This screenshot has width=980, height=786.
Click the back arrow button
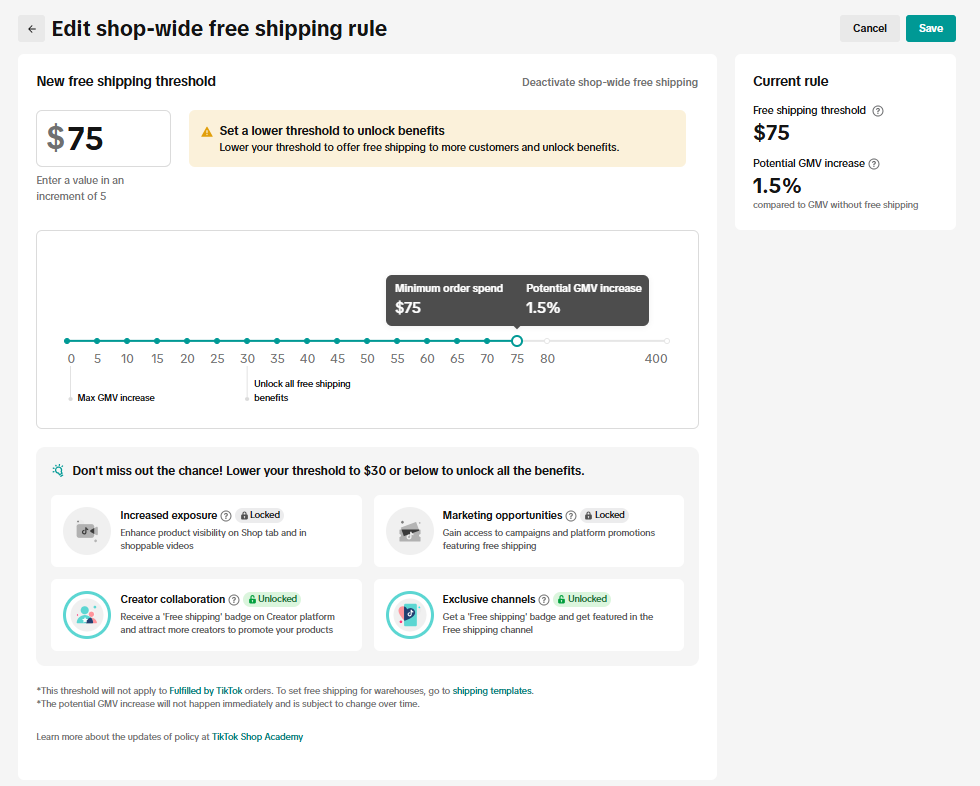(x=31, y=29)
